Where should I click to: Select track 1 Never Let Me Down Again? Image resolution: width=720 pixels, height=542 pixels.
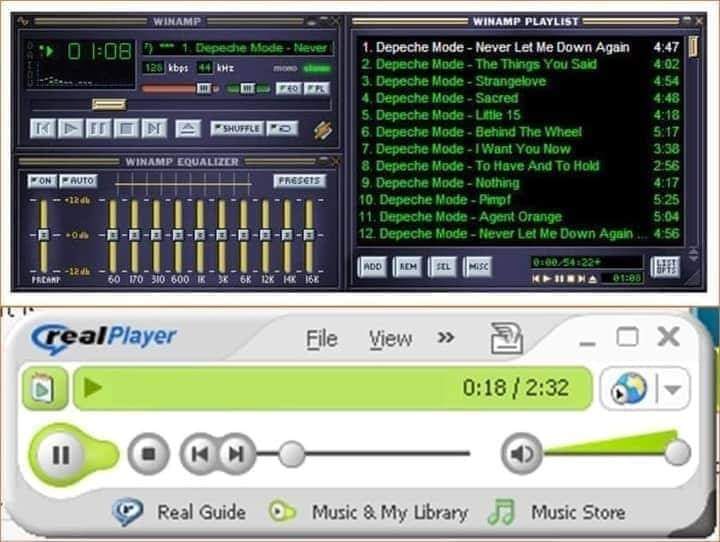point(520,47)
